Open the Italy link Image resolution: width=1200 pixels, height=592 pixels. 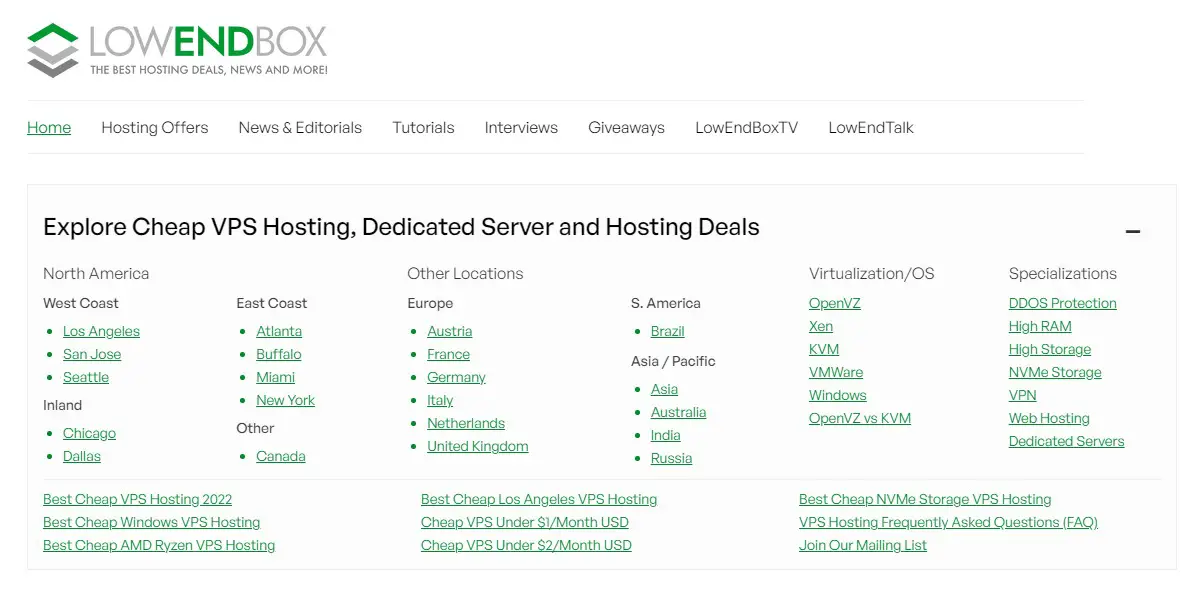[440, 400]
